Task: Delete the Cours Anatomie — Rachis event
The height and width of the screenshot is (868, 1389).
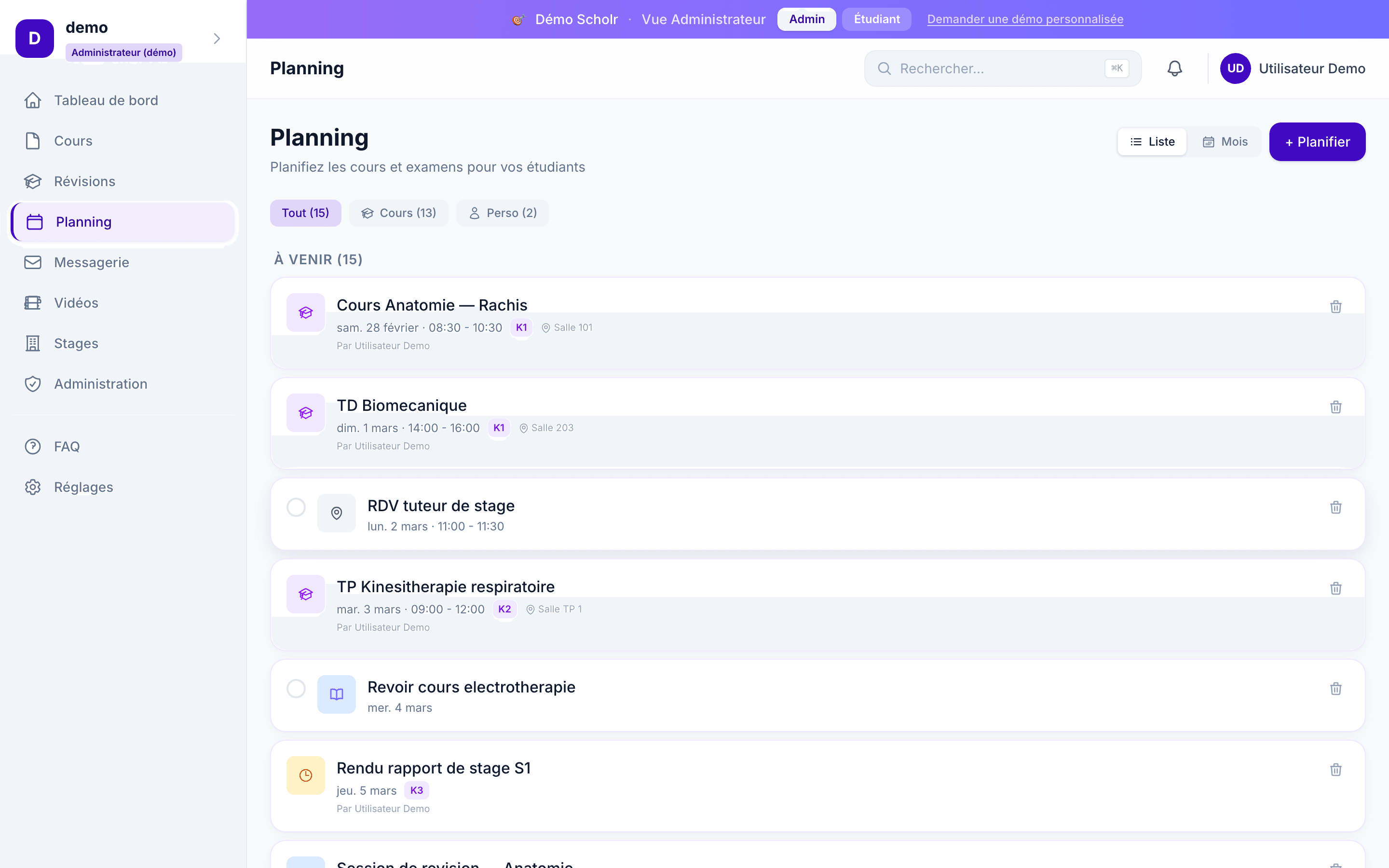Action: [1336, 307]
